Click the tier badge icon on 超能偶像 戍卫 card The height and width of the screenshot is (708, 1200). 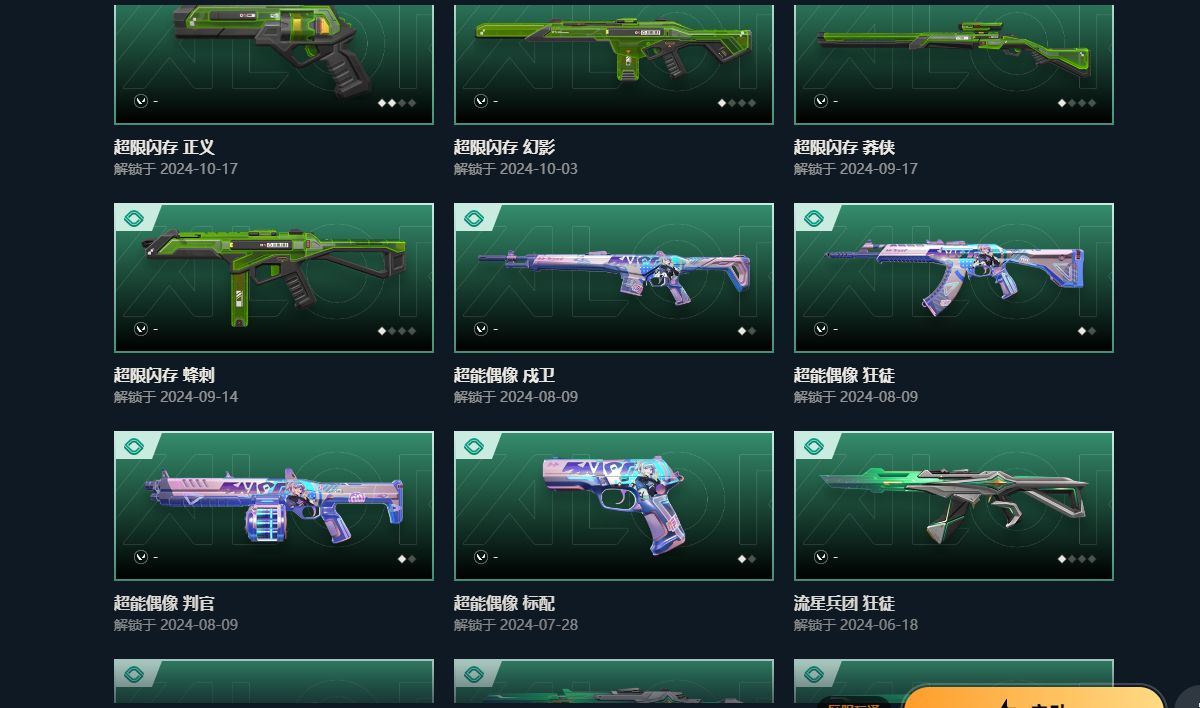474,218
